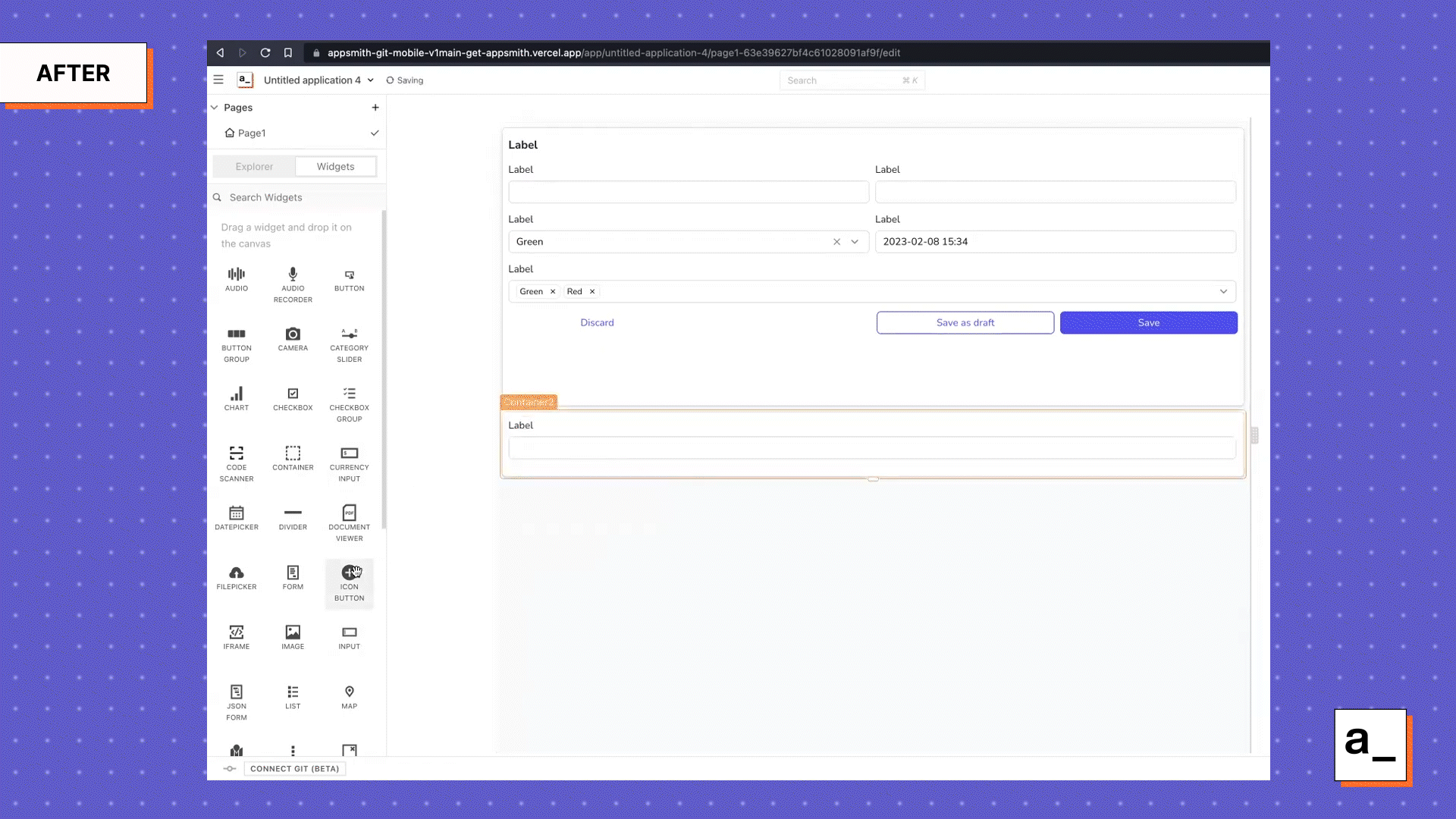1456x819 pixels.
Task: Click the Save as draft button
Action: (x=965, y=323)
